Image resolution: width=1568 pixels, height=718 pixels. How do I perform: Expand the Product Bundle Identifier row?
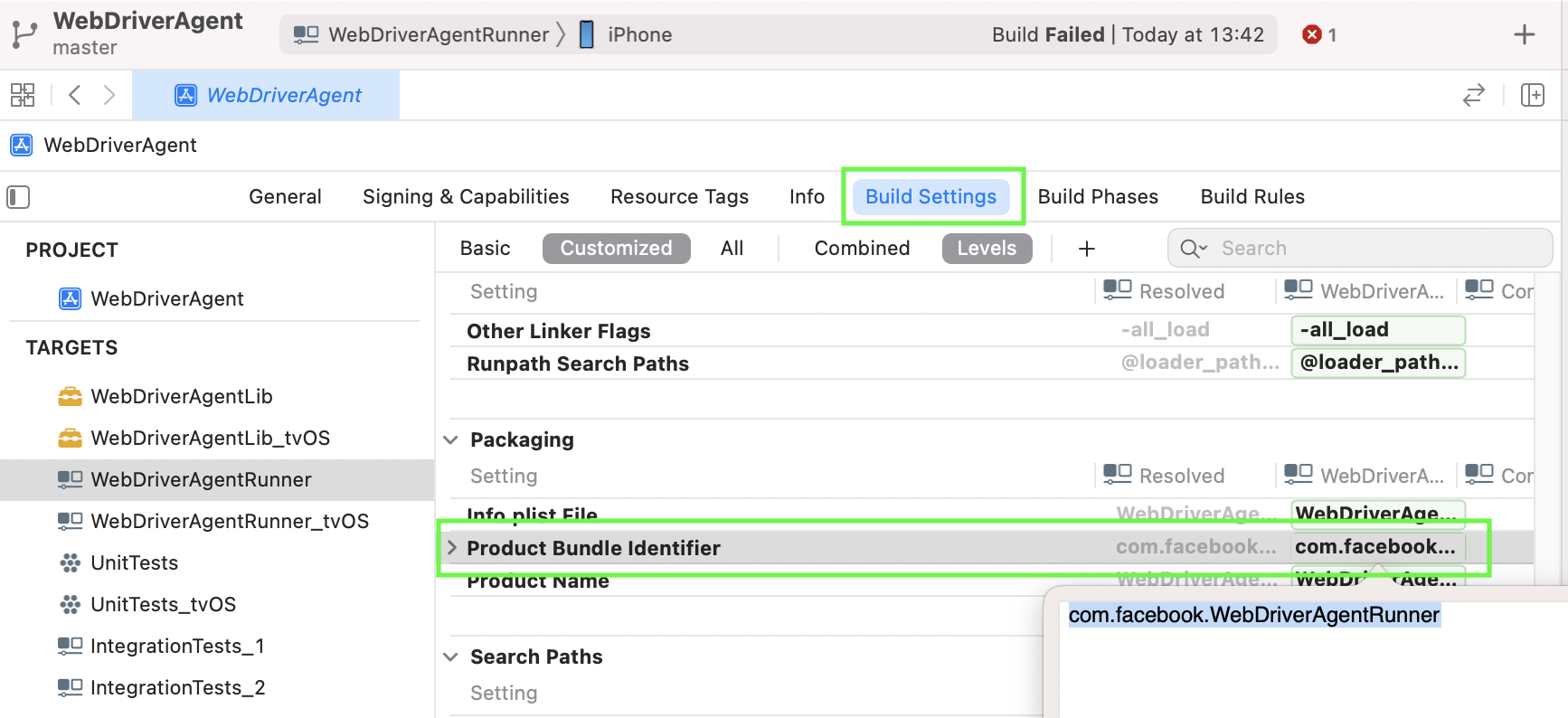(x=452, y=548)
